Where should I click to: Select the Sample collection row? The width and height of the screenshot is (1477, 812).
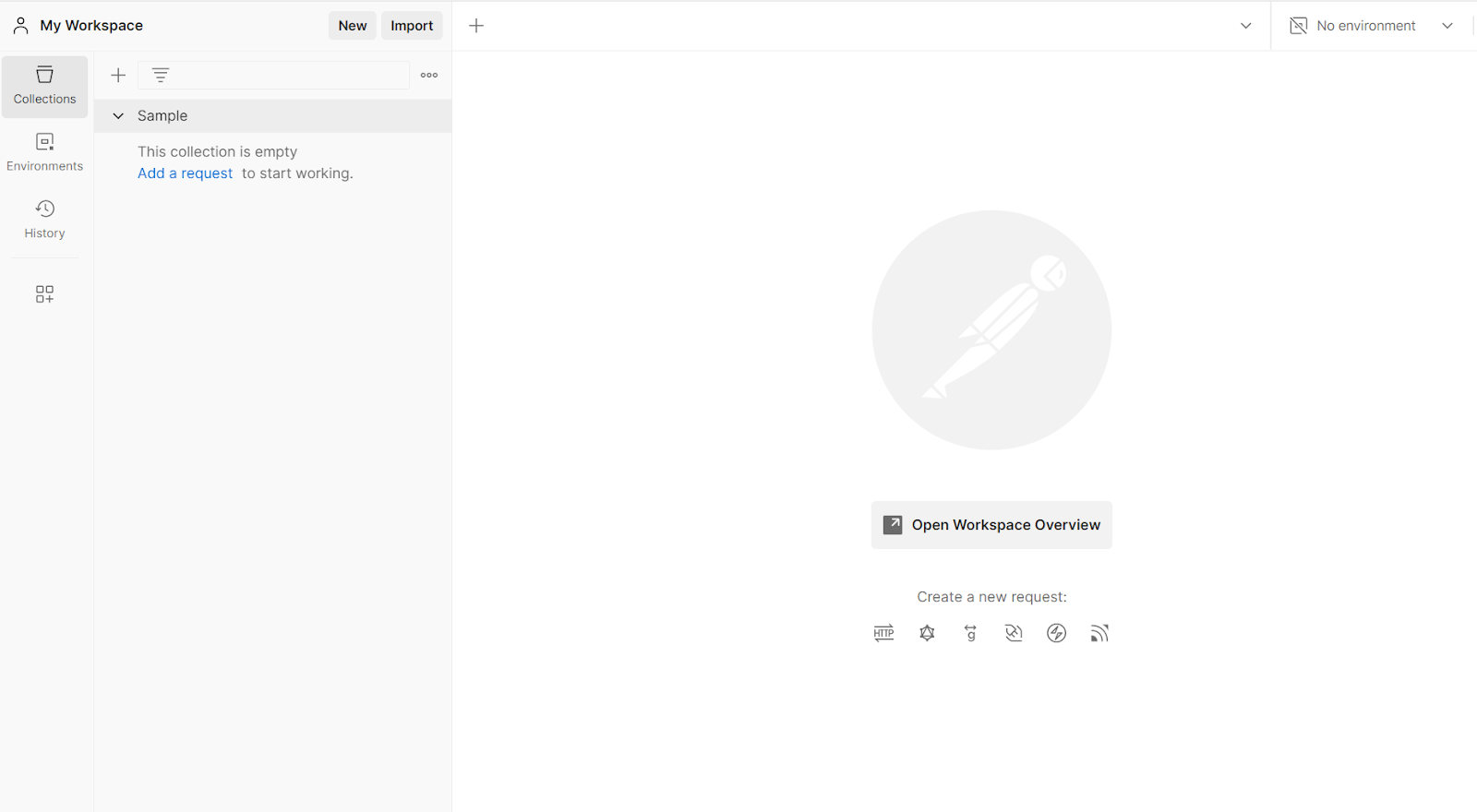[273, 116]
